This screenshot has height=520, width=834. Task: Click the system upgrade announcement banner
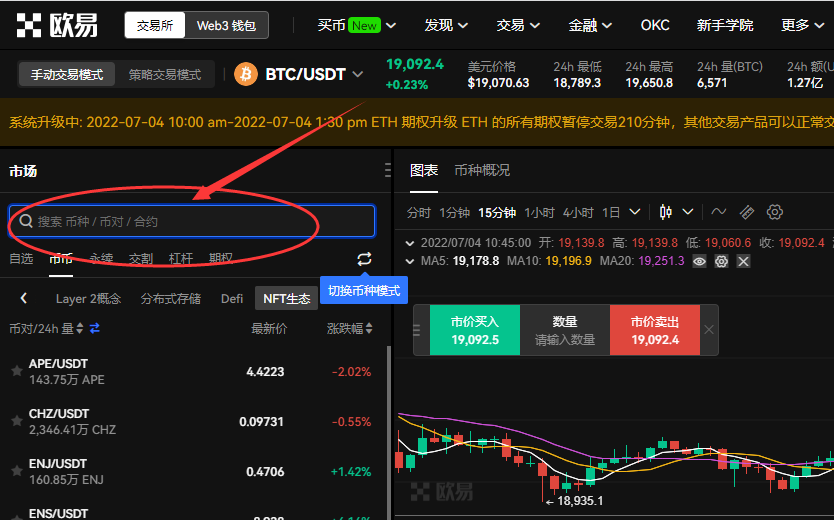417,122
